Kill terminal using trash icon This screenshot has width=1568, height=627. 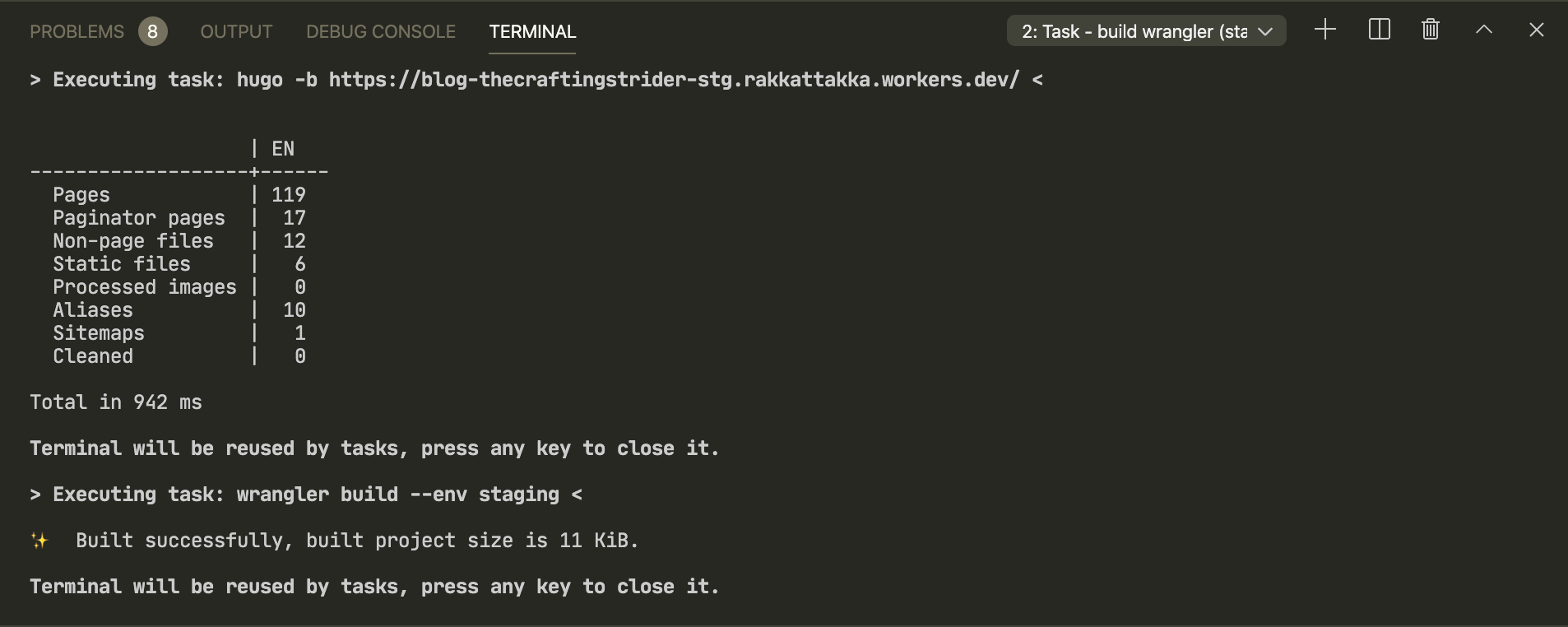[x=1431, y=30]
